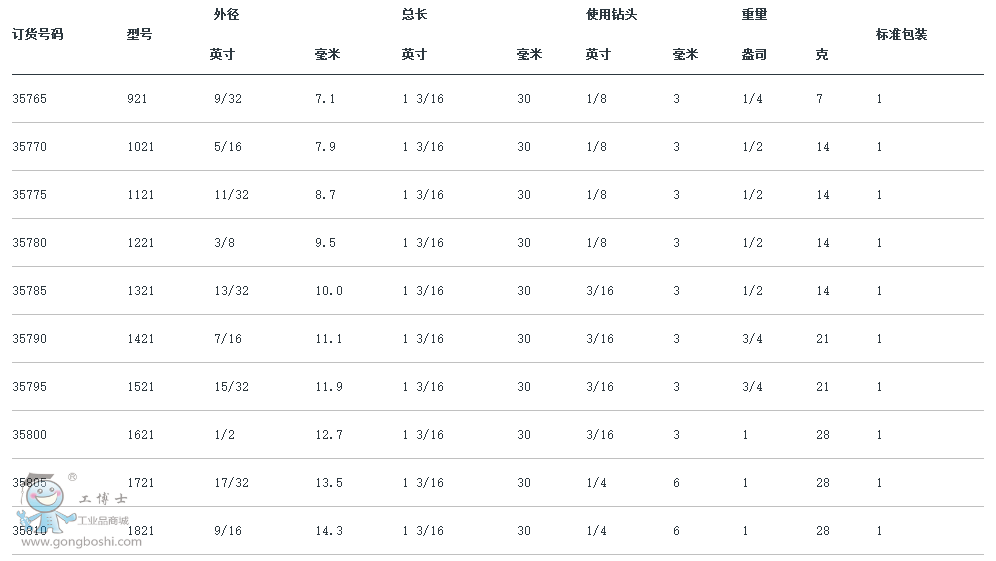Select the 9/16 inch diameter cell
The width and height of the screenshot is (996, 561).
click(227, 531)
